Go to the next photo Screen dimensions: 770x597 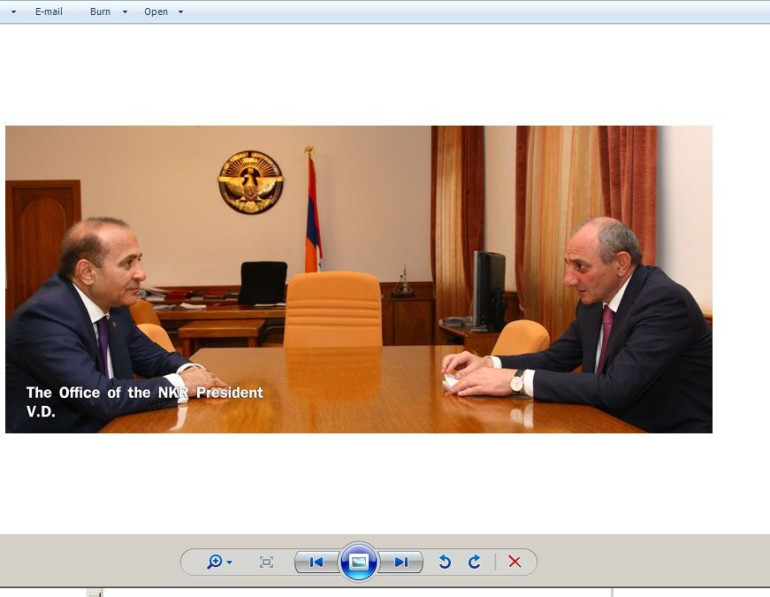[401, 562]
